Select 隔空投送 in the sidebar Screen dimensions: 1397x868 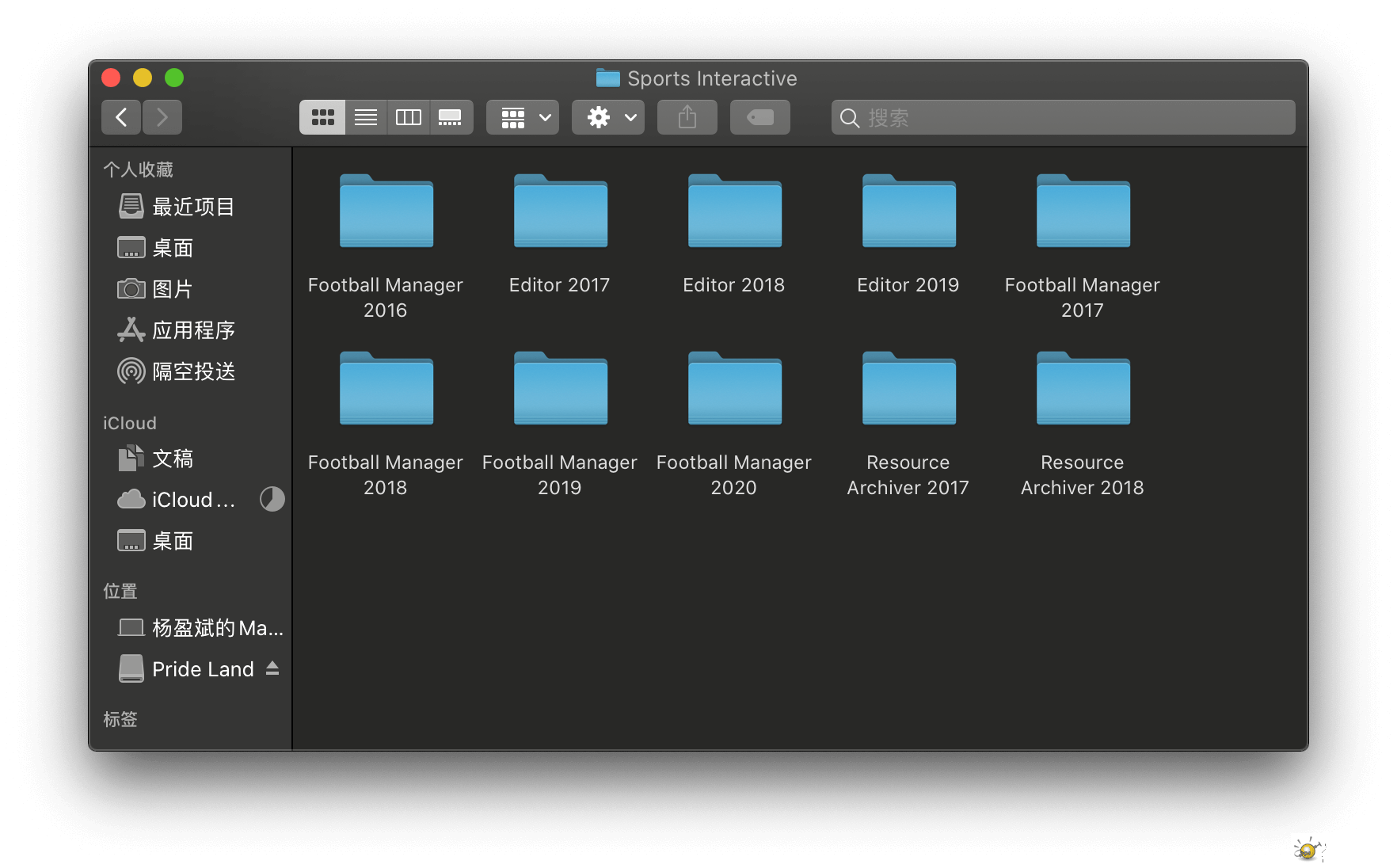(x=190, y=371)
